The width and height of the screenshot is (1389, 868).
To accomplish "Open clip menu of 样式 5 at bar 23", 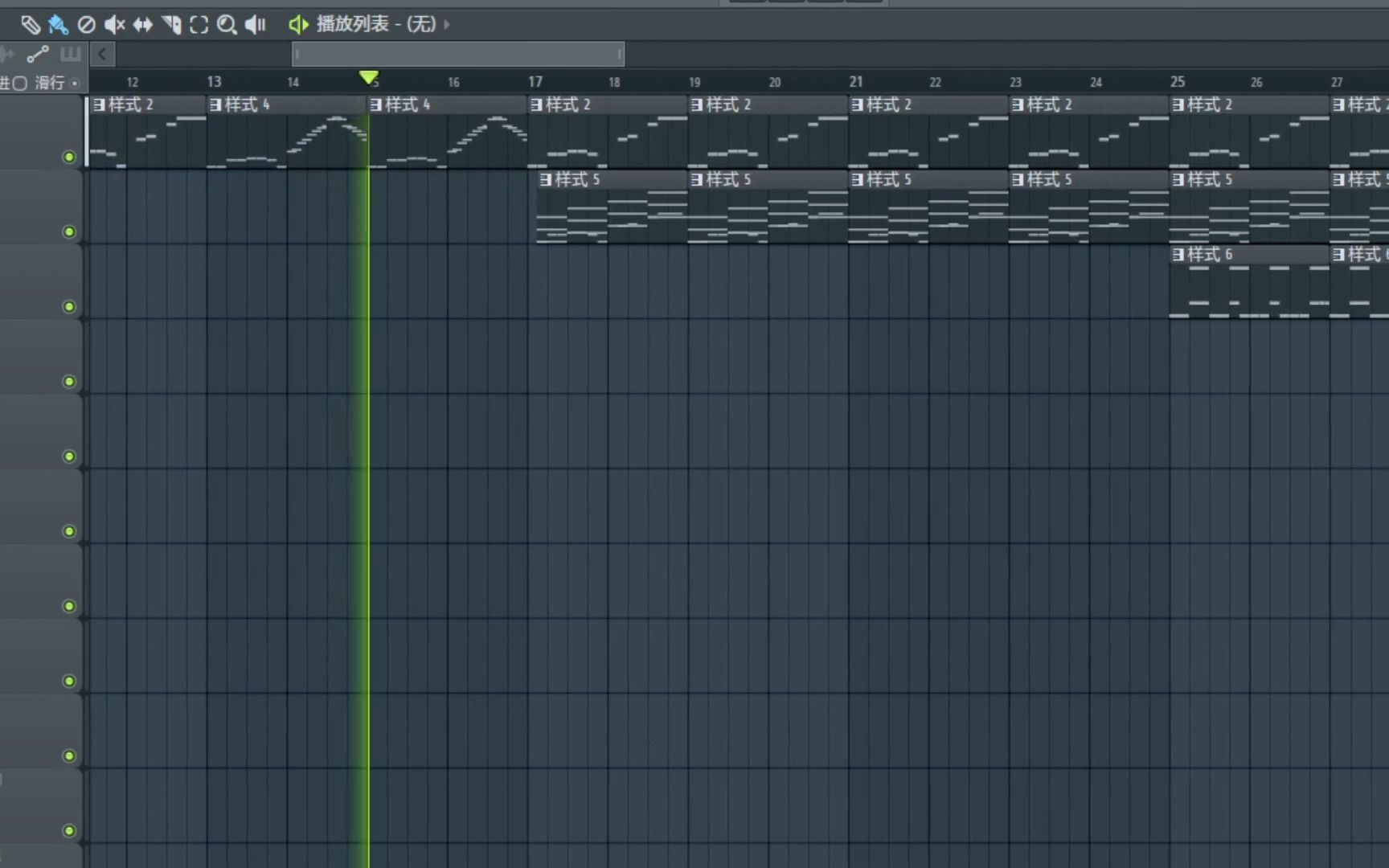I will 1018,179.
